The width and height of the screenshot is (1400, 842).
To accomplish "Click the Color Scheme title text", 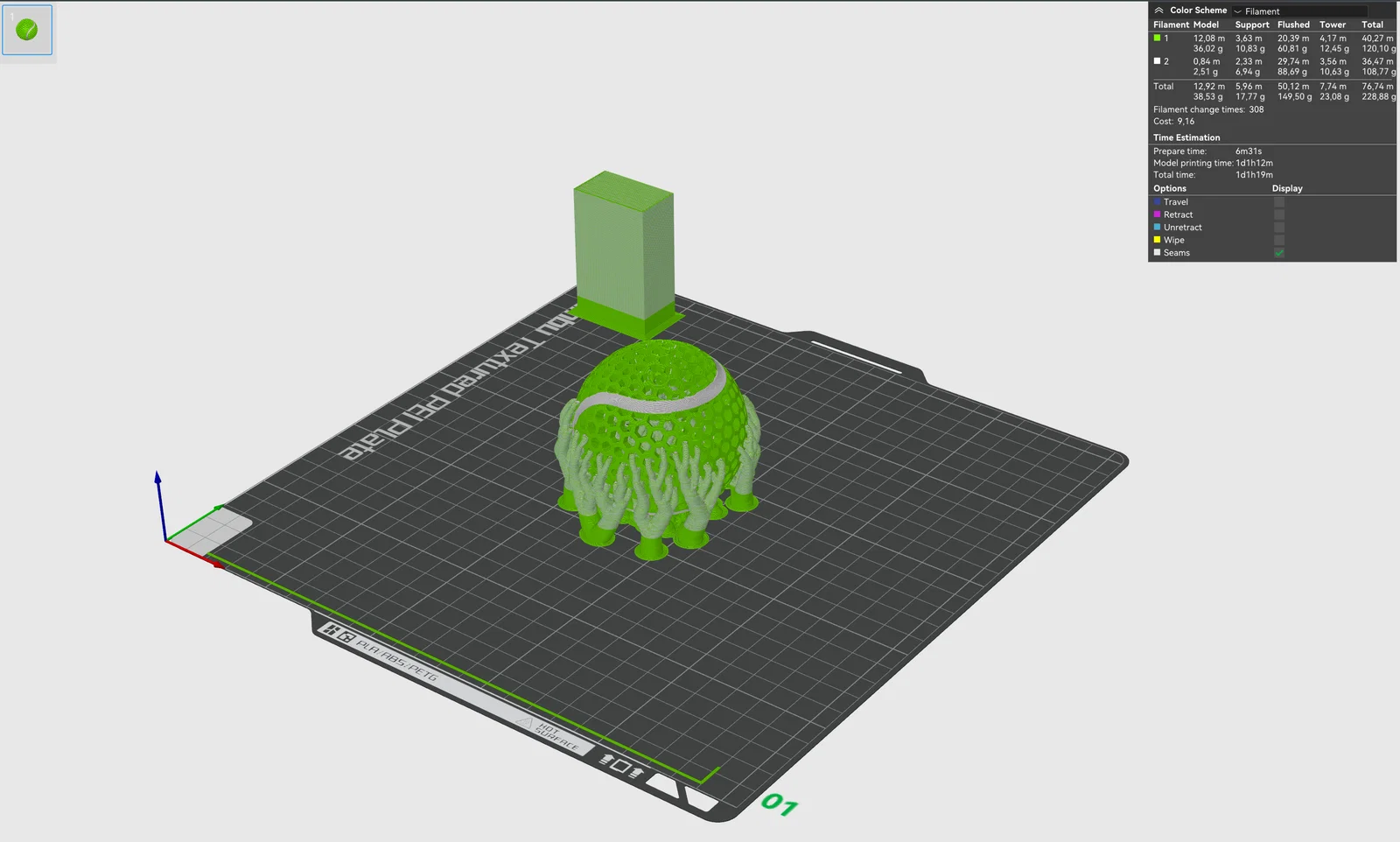I will click(1199, 11).
